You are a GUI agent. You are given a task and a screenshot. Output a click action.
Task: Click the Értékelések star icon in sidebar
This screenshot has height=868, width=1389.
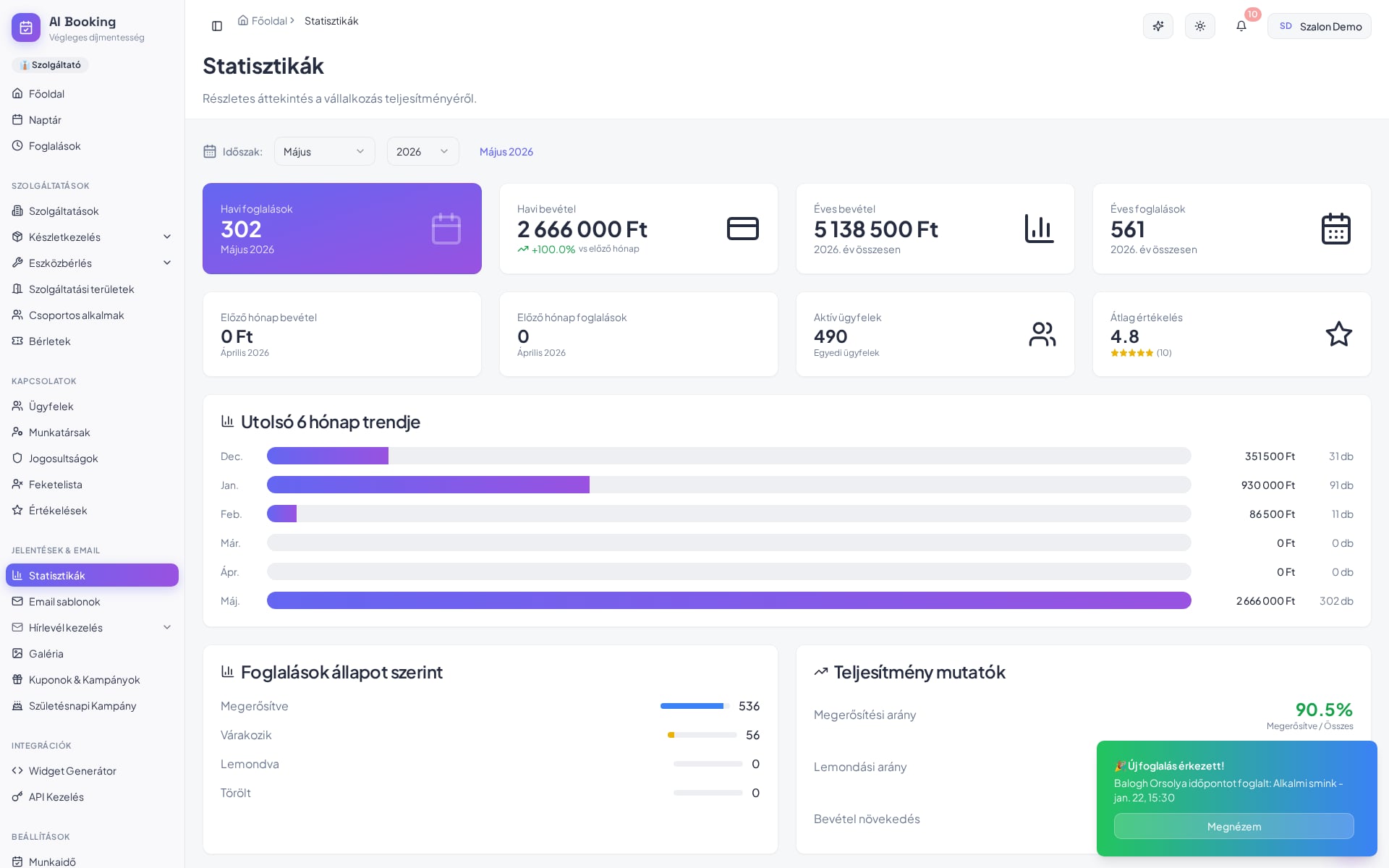(17, 510)
